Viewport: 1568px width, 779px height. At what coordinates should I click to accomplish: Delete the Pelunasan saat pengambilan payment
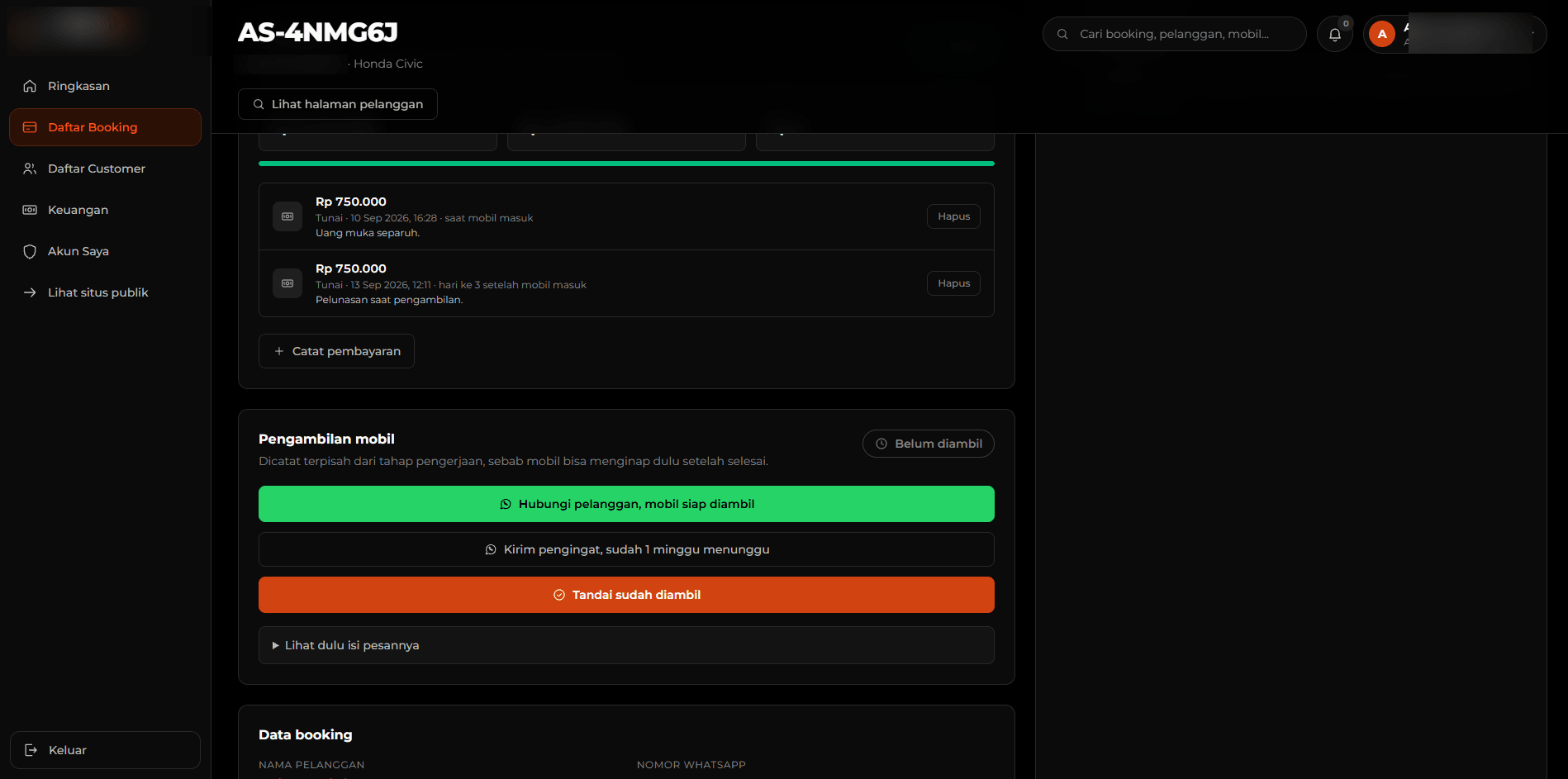click(953, 283)
